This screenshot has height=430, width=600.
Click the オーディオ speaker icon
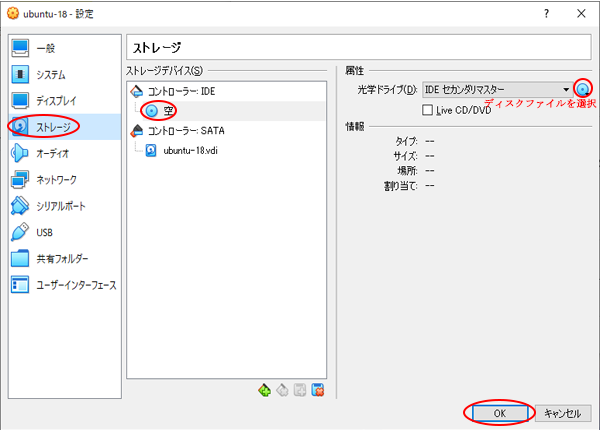click(x=20, y=153)
